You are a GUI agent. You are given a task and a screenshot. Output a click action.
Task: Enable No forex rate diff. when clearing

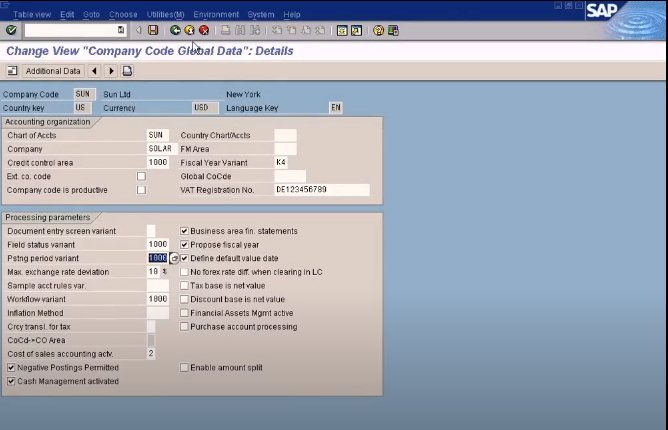(x=184, y=272)
